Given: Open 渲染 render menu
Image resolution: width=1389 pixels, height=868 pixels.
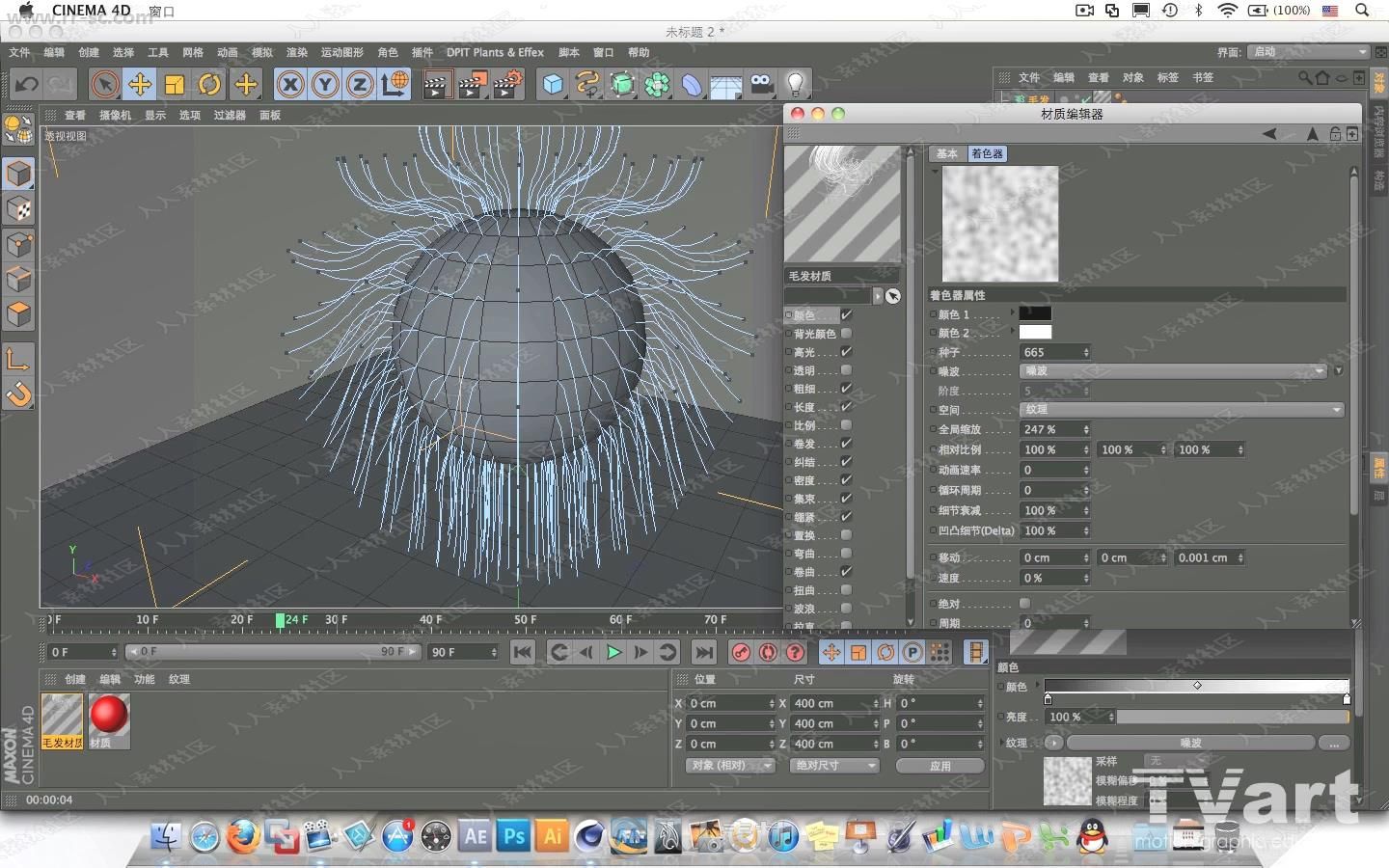Looking at the screenshot, I should 297,53.
